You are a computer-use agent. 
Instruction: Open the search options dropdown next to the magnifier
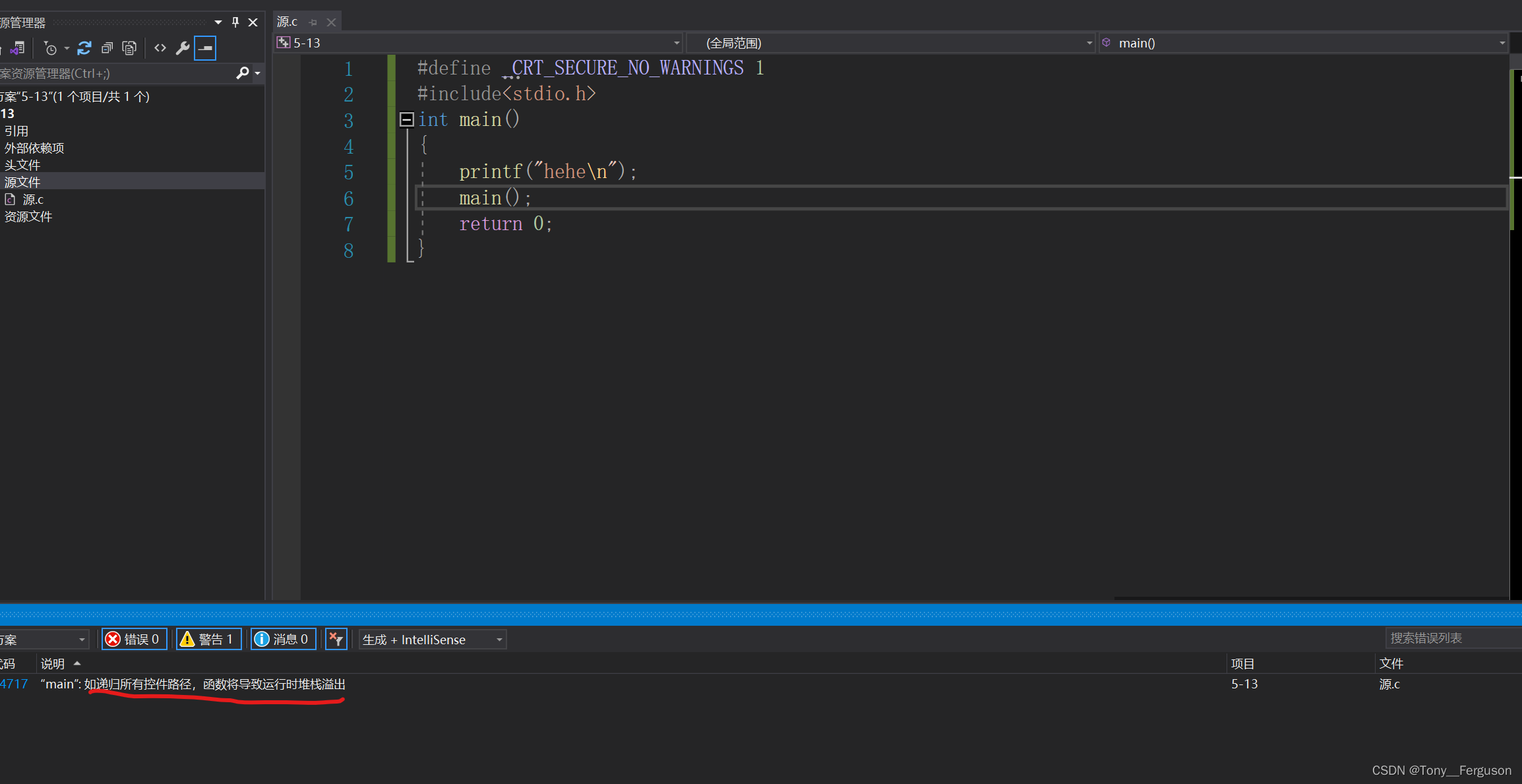click(258, 73)
